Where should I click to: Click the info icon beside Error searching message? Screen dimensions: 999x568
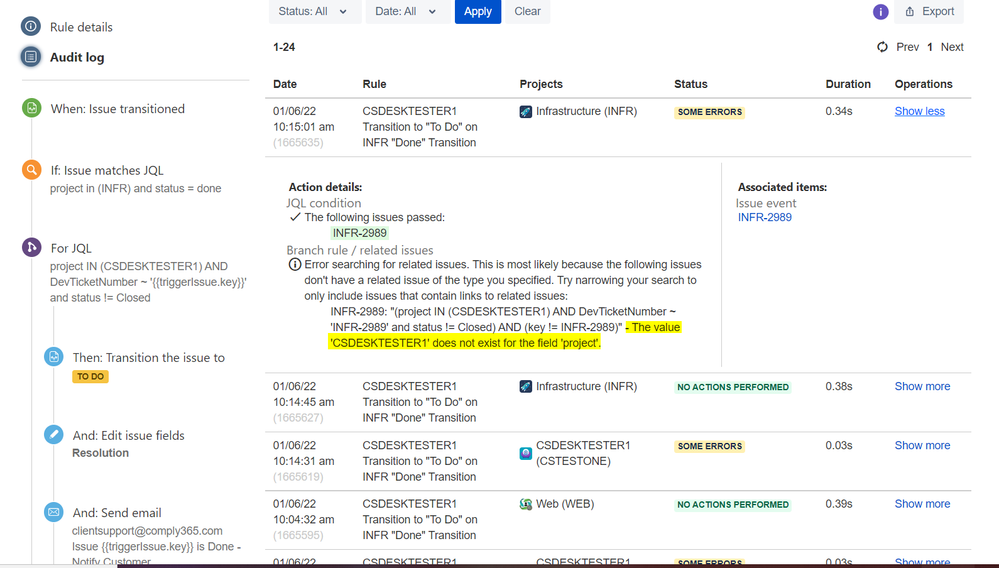pyautogui.click(x=294, y=264)
